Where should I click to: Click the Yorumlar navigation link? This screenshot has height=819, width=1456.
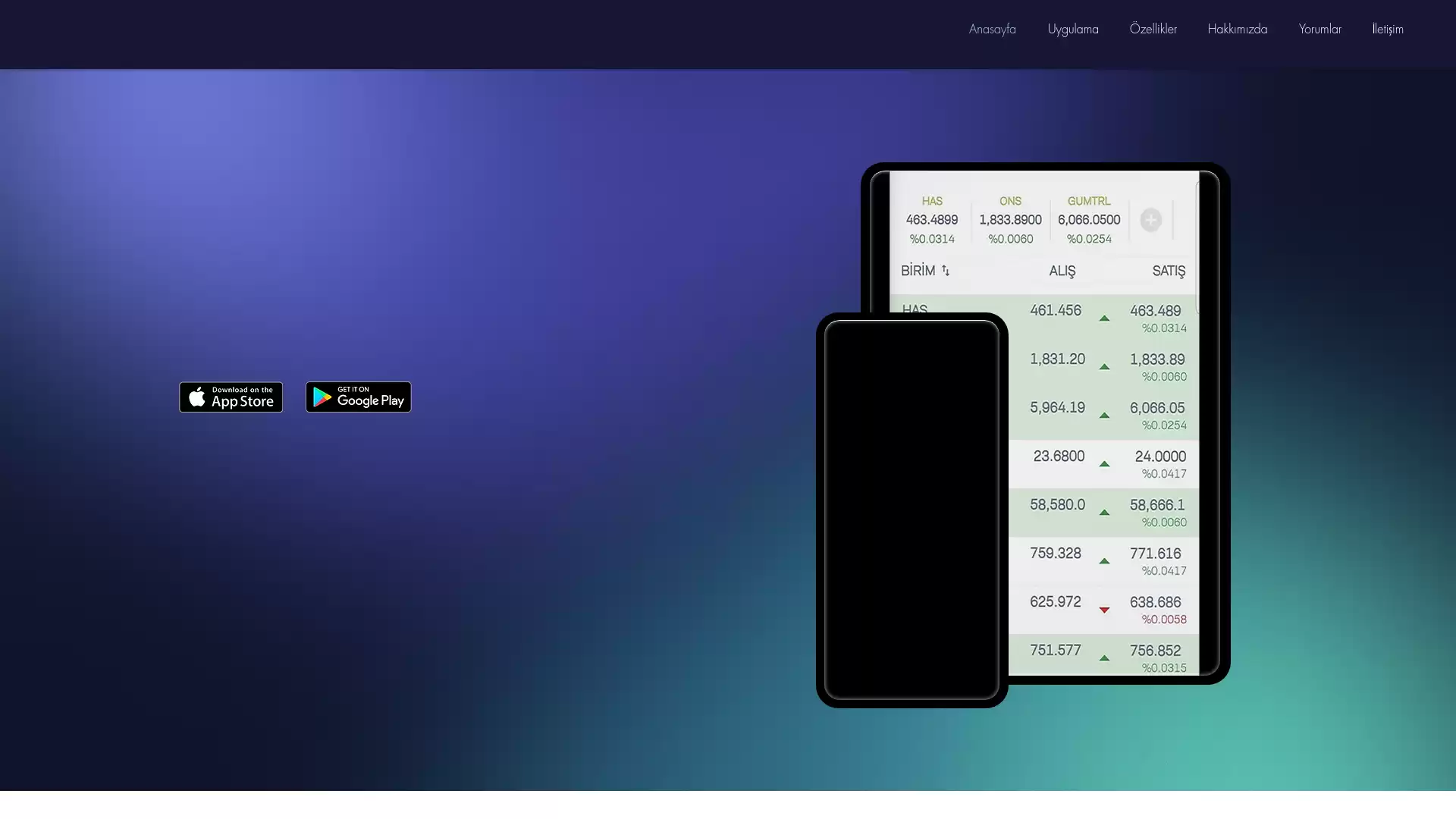[x=1320, y=28]
